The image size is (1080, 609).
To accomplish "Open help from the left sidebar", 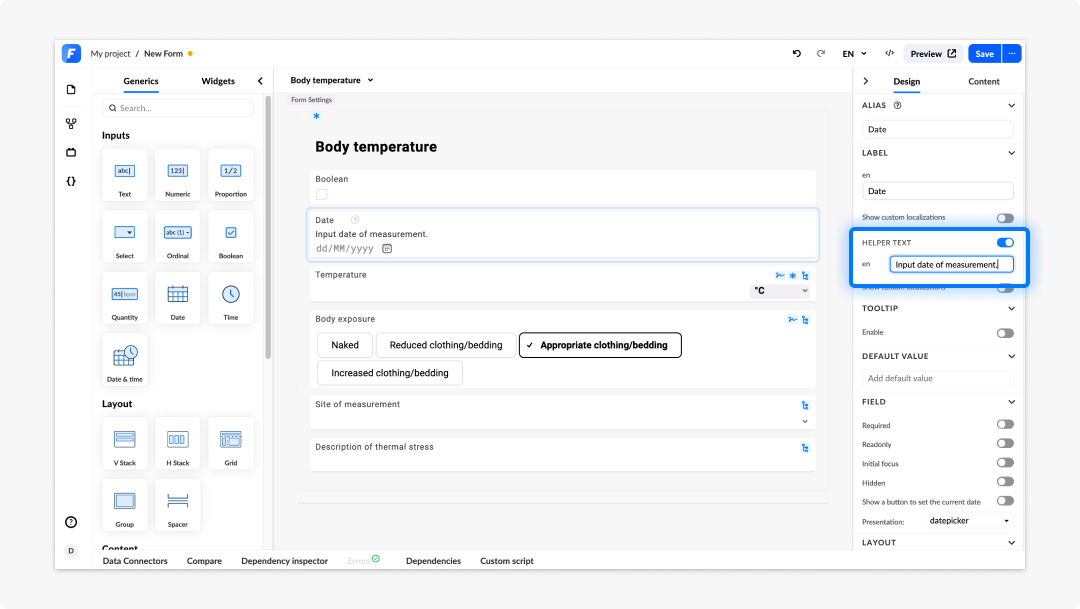I will (x=71, y=522).
